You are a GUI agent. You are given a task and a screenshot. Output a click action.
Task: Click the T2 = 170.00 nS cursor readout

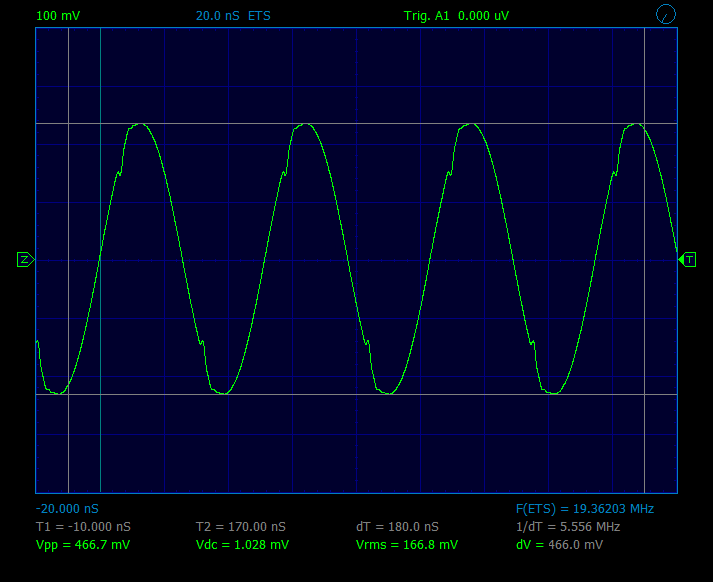click(x=241, y=527)
